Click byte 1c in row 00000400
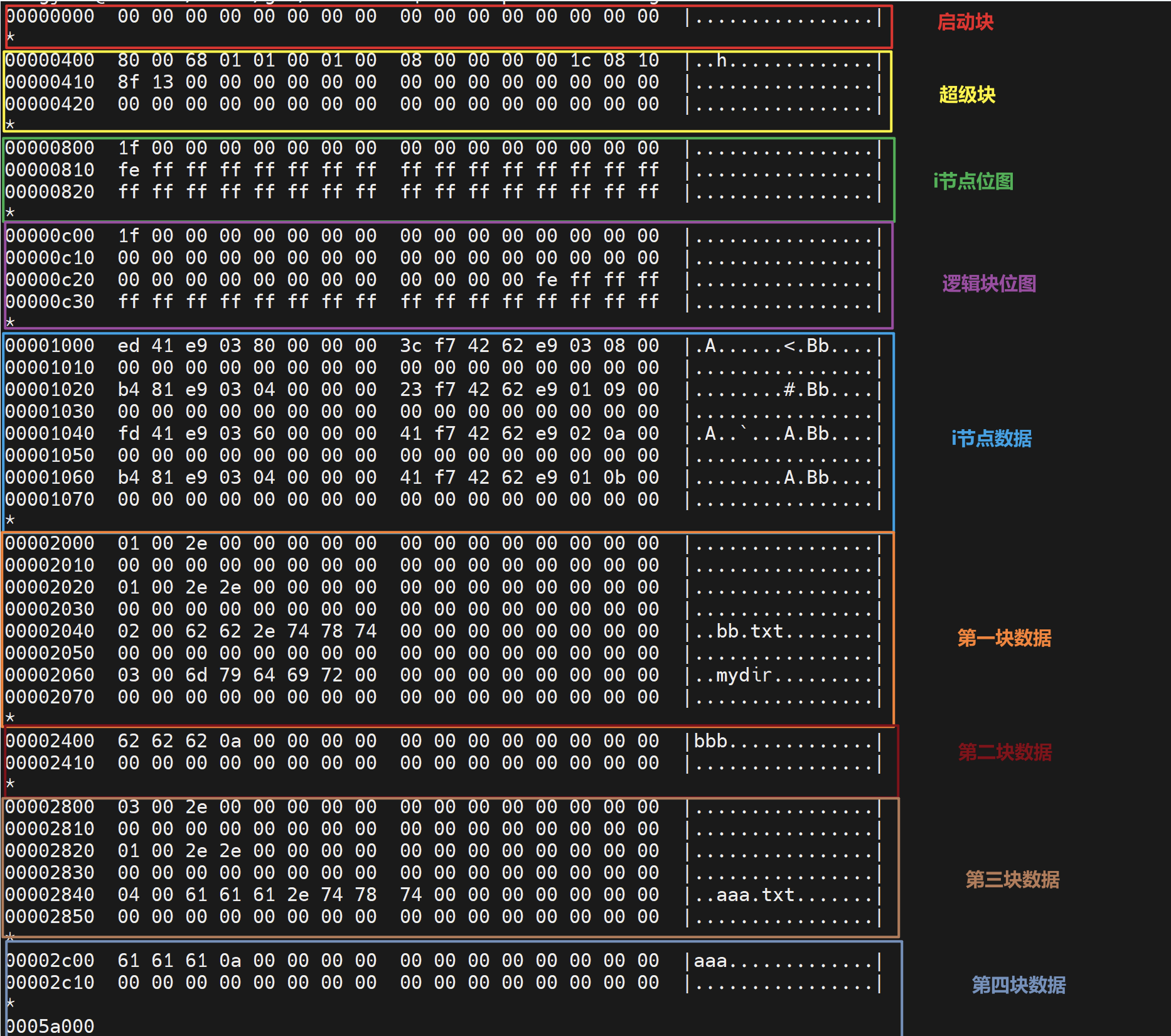The image size is (1171, 1036). tap(580, 60)
